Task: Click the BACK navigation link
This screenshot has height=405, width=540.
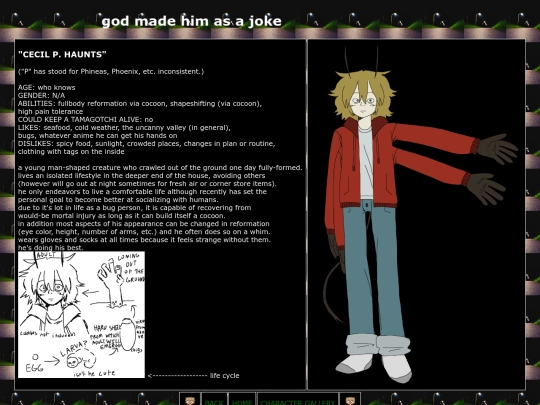Action: (214, 402)
